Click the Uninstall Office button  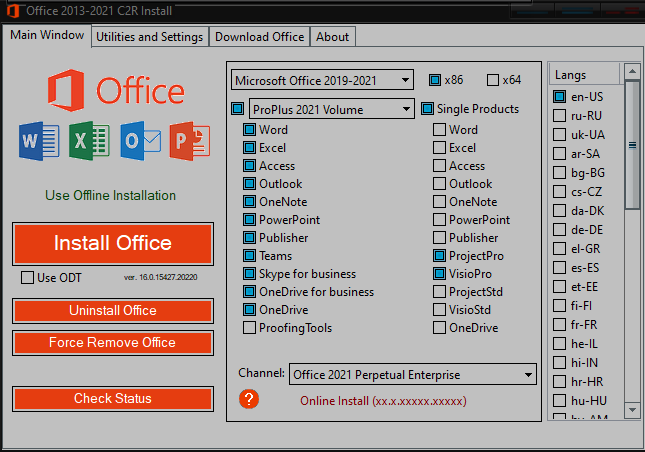(x=113, y=311)
